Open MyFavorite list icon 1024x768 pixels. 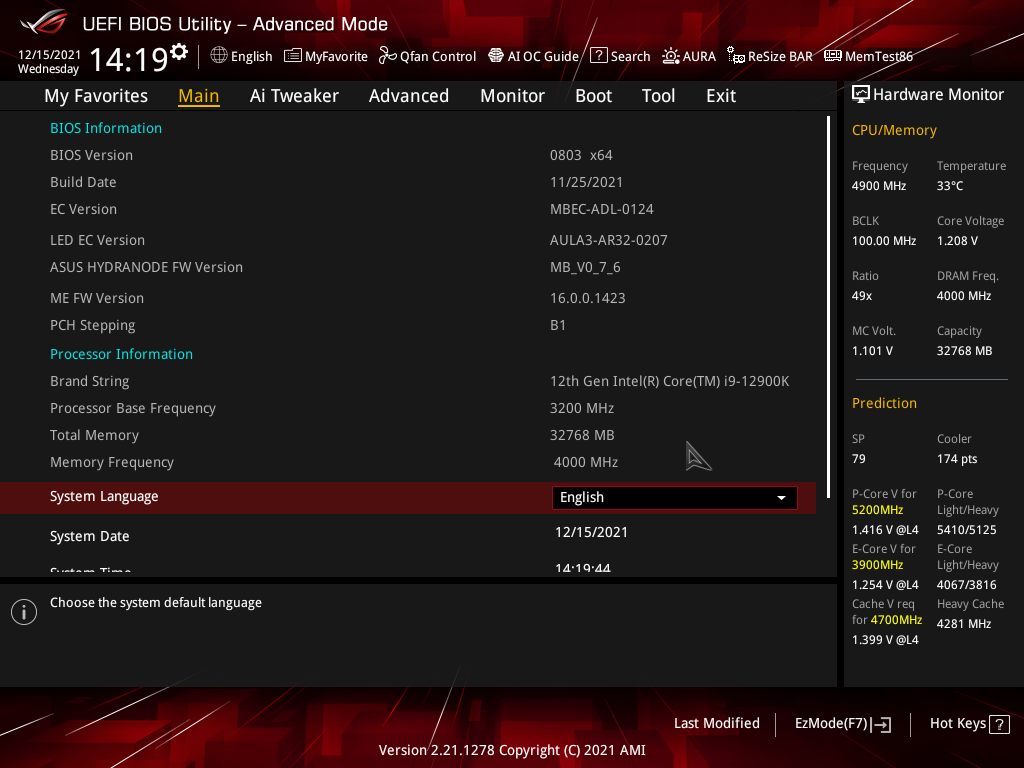pyautogui.click(x=293, y=56)
